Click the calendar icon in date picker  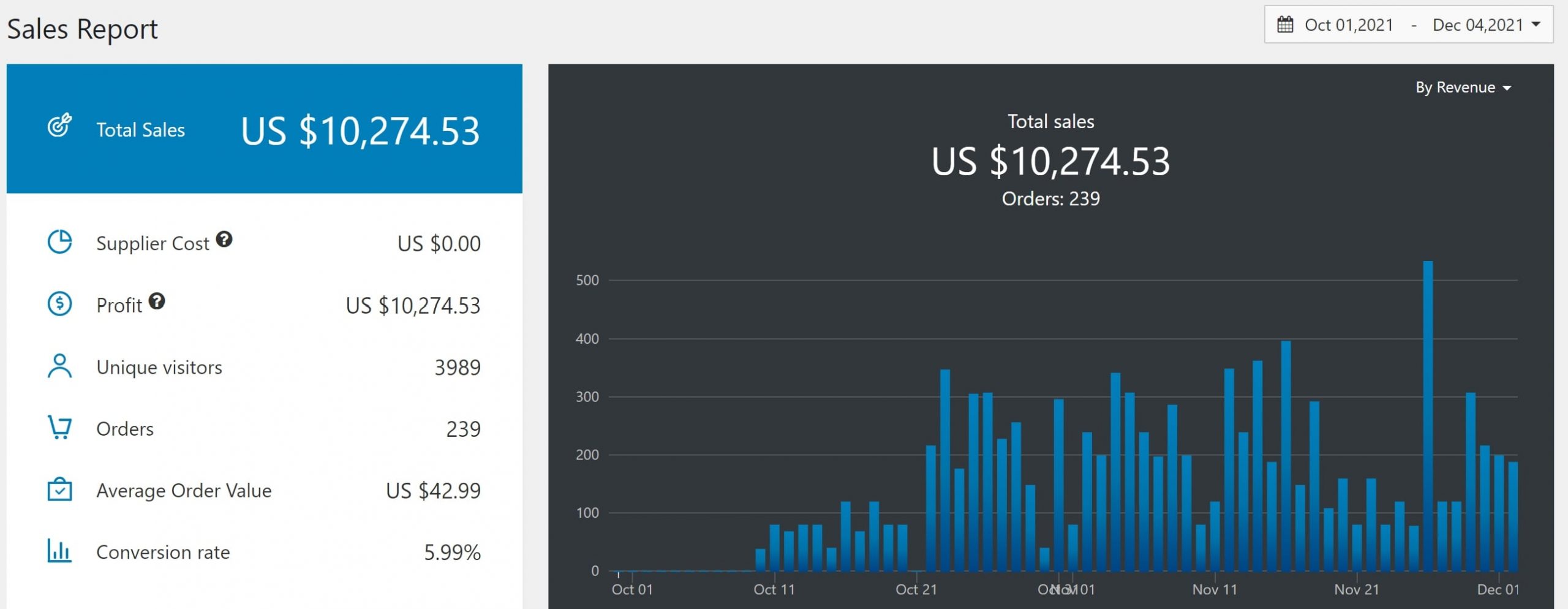pos(1285,25)
